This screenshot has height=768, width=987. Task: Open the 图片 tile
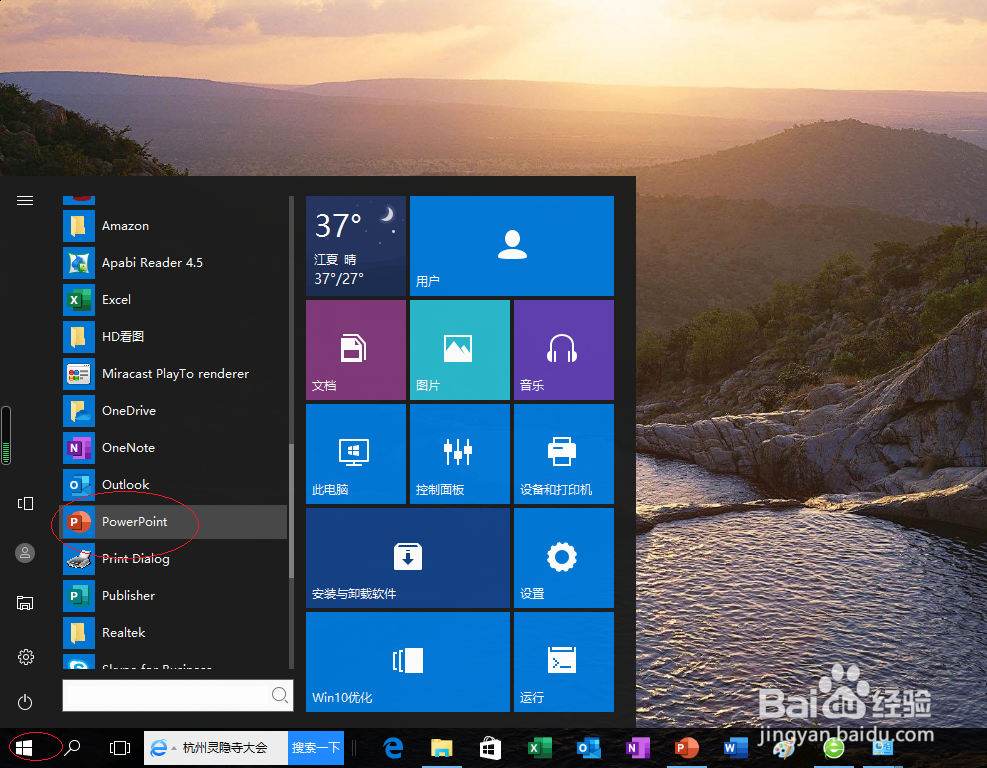pyautogui.click(x=460, y=350)
